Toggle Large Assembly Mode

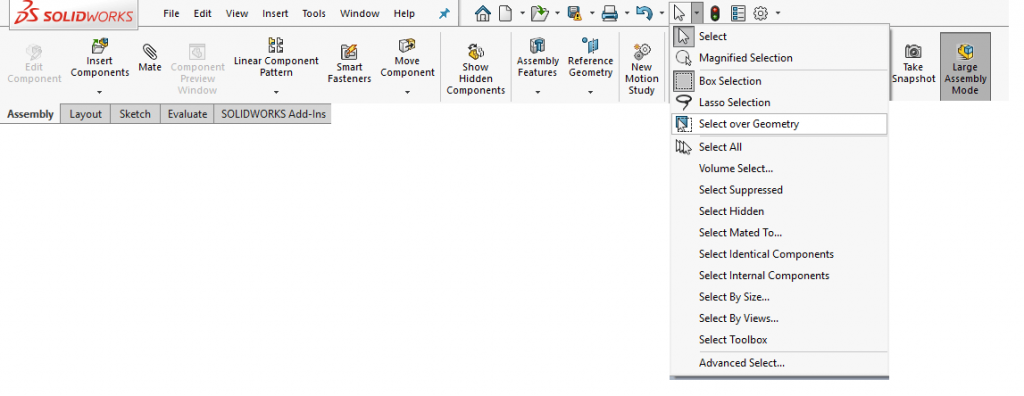[965, 67]
